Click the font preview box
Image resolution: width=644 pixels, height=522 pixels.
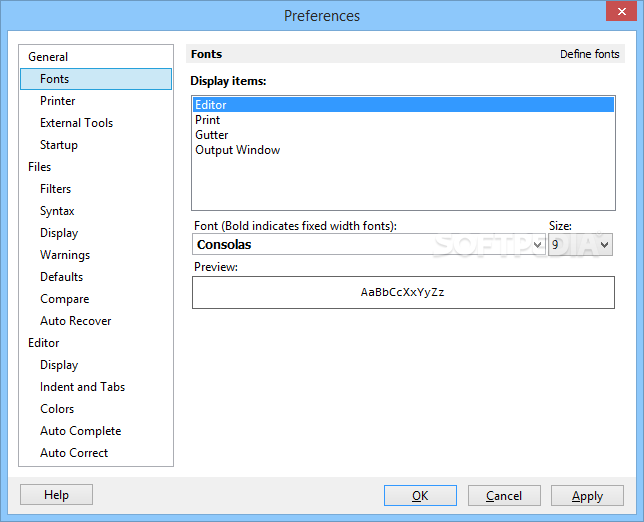tap(403, 292)
